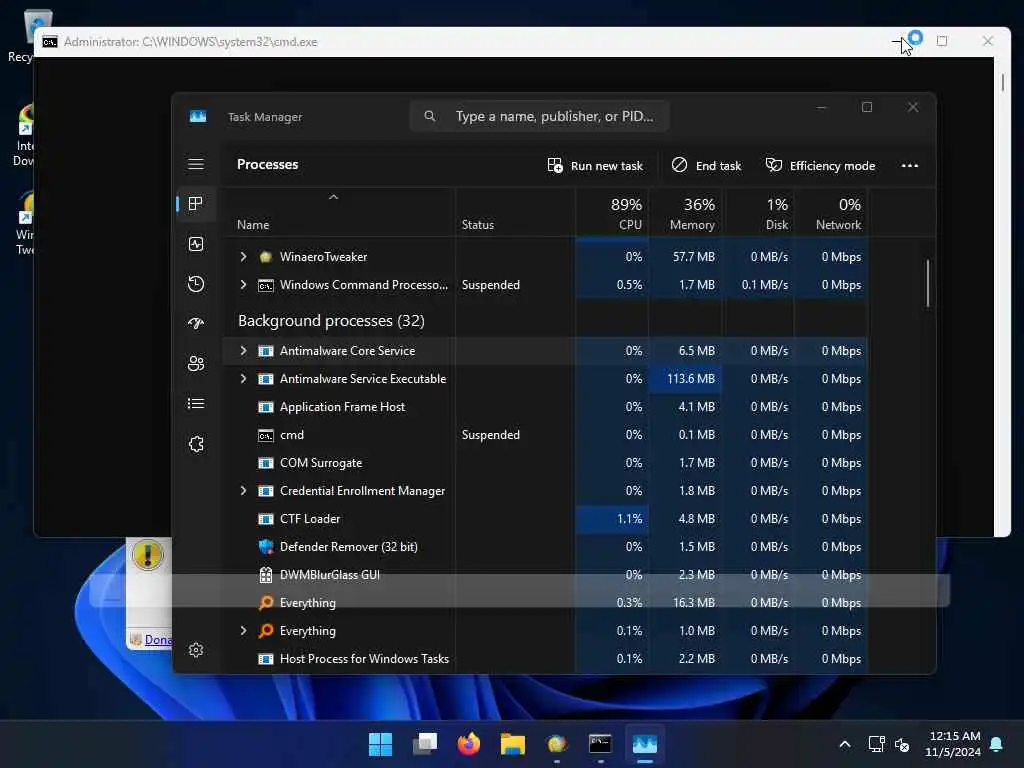
Task: Click the DWMBlurGlass GUI process icon
Action: point(265,575)
